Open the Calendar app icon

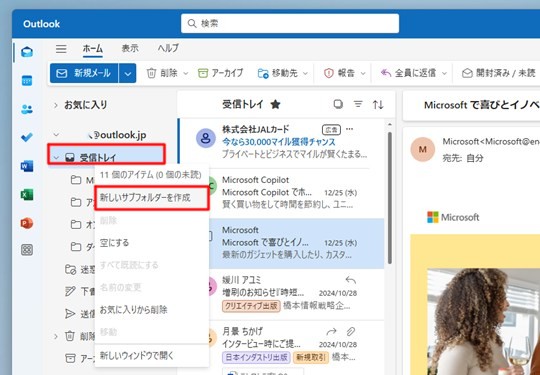click(x=27, y=81)
